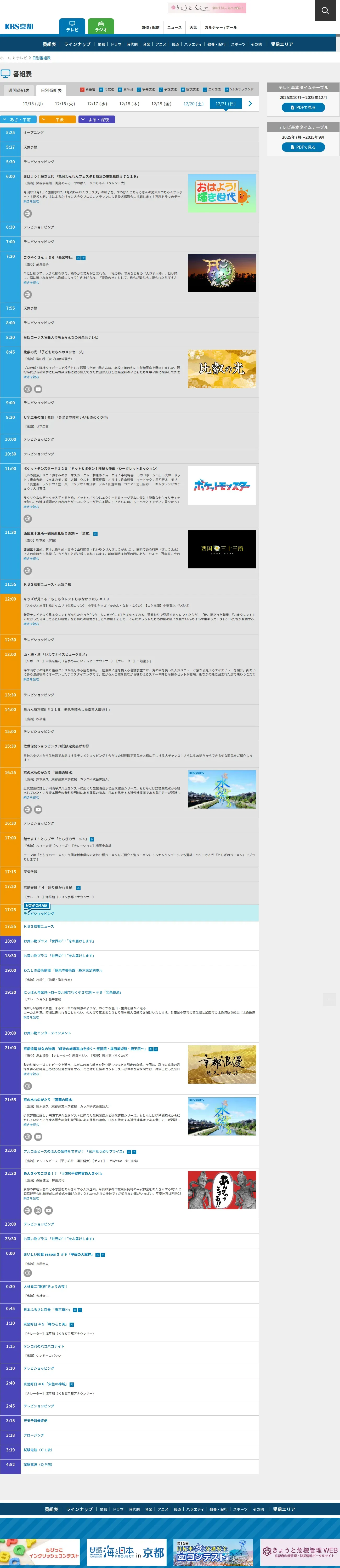
Task: Expand 続きを読む for キッズが見てる!
Action: [31, 624]
